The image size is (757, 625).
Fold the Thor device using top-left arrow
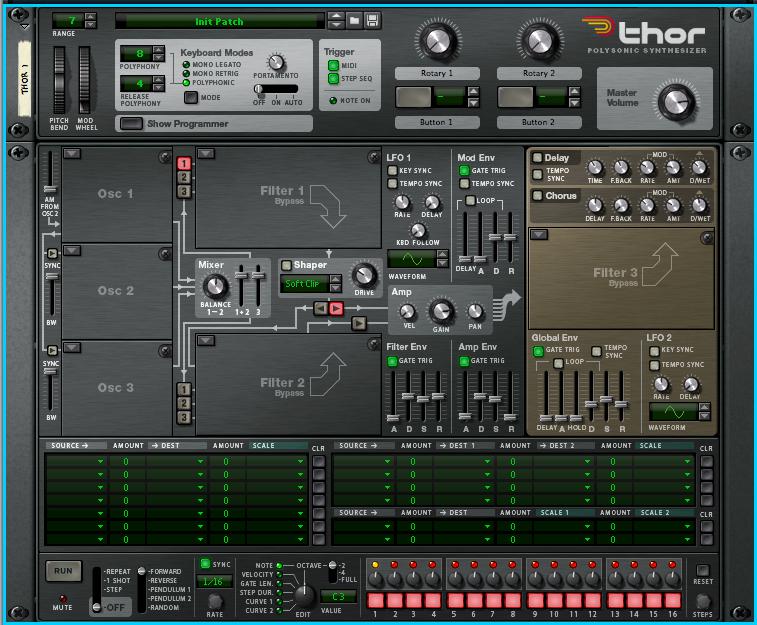[x=24, y=27]
